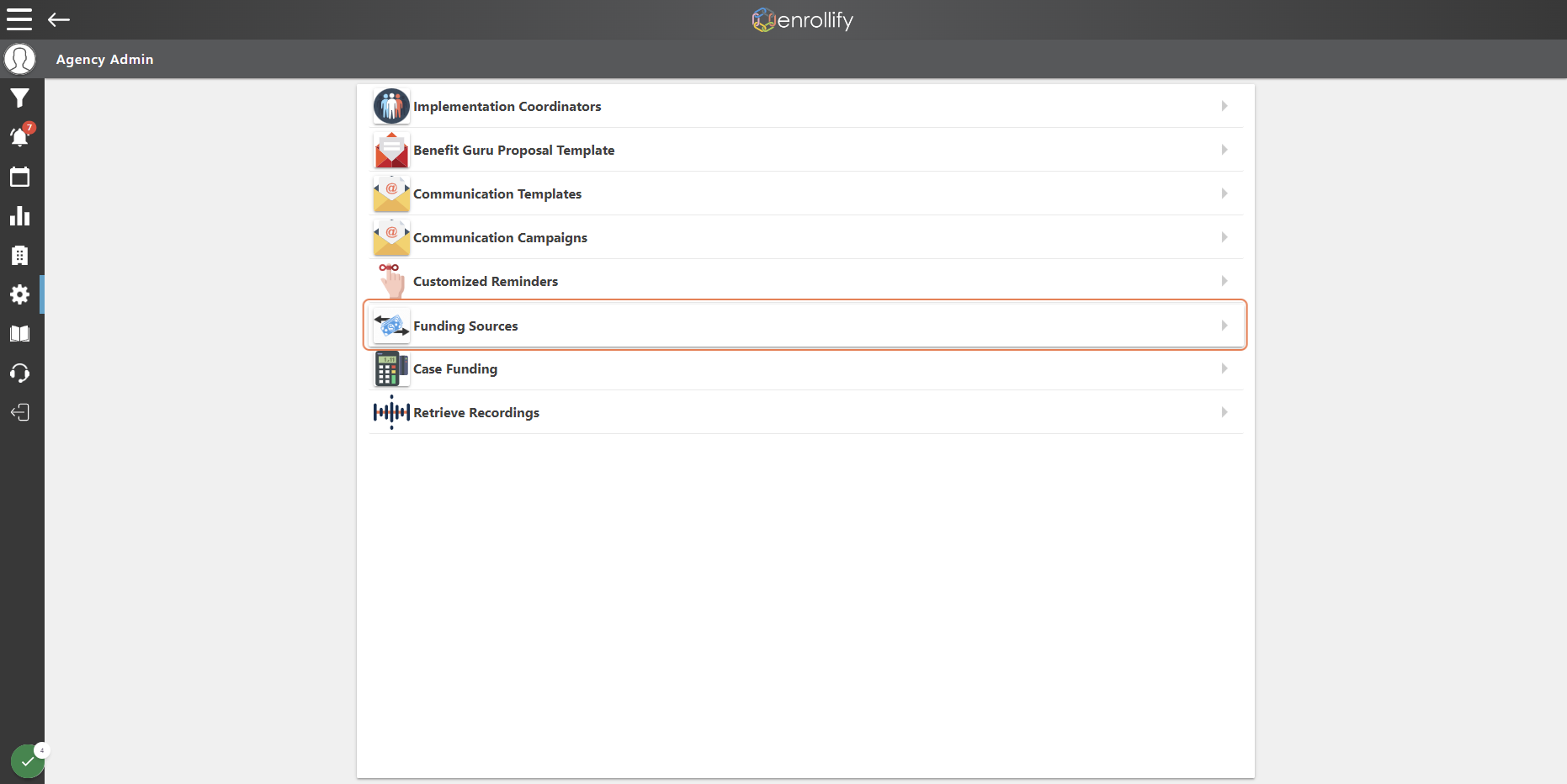The image size is (1567, 784).
Task: Open Benefit Guru Proposal Template item
Action: tap(805, 150)
